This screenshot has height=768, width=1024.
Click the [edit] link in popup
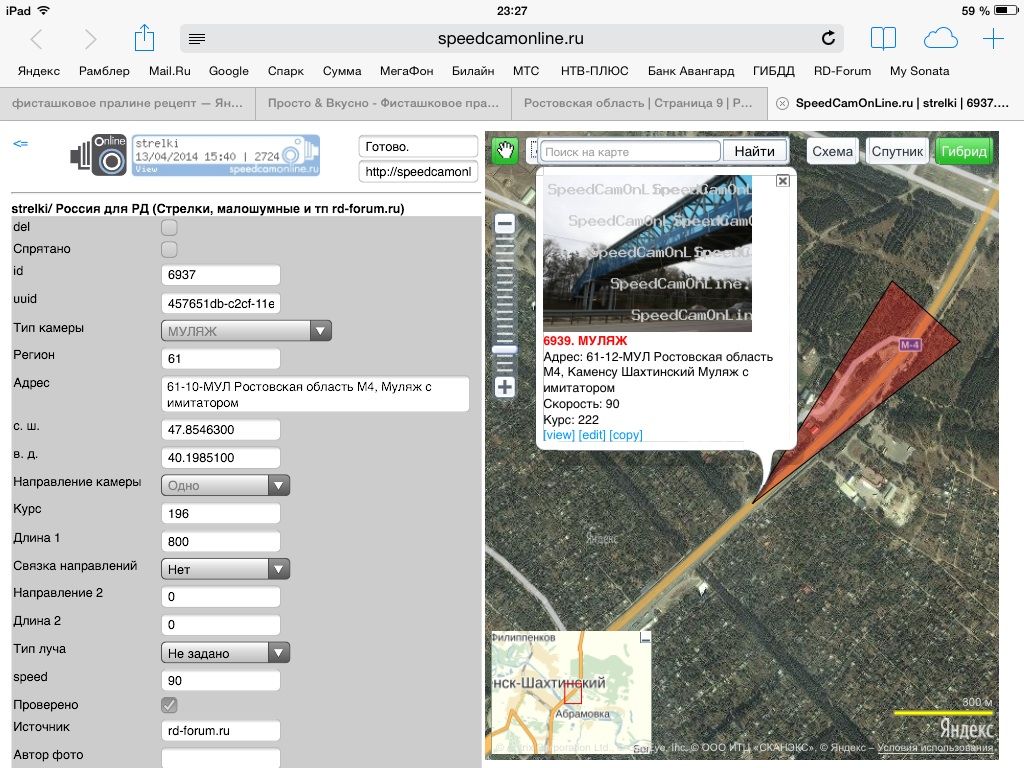tap(592, 435)
